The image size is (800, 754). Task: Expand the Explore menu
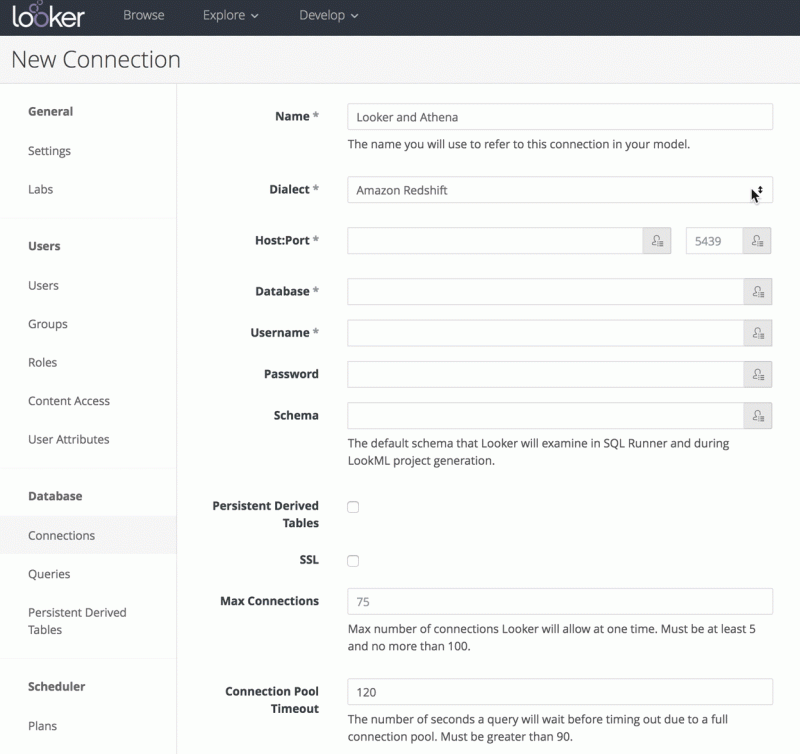click(x=230, y=15)
